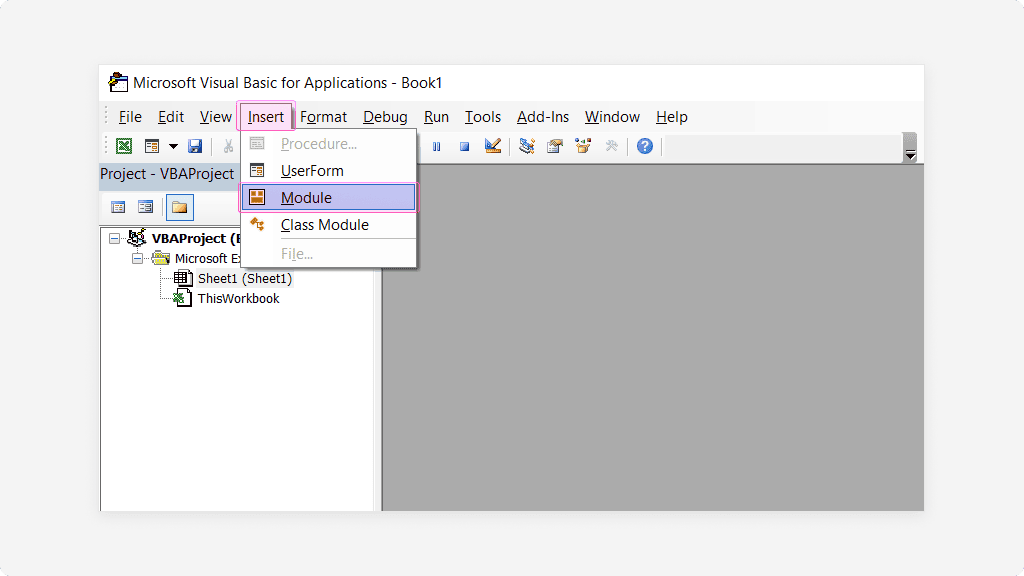Click the Reset stop square icon
1024x576 pixels.
464,147
